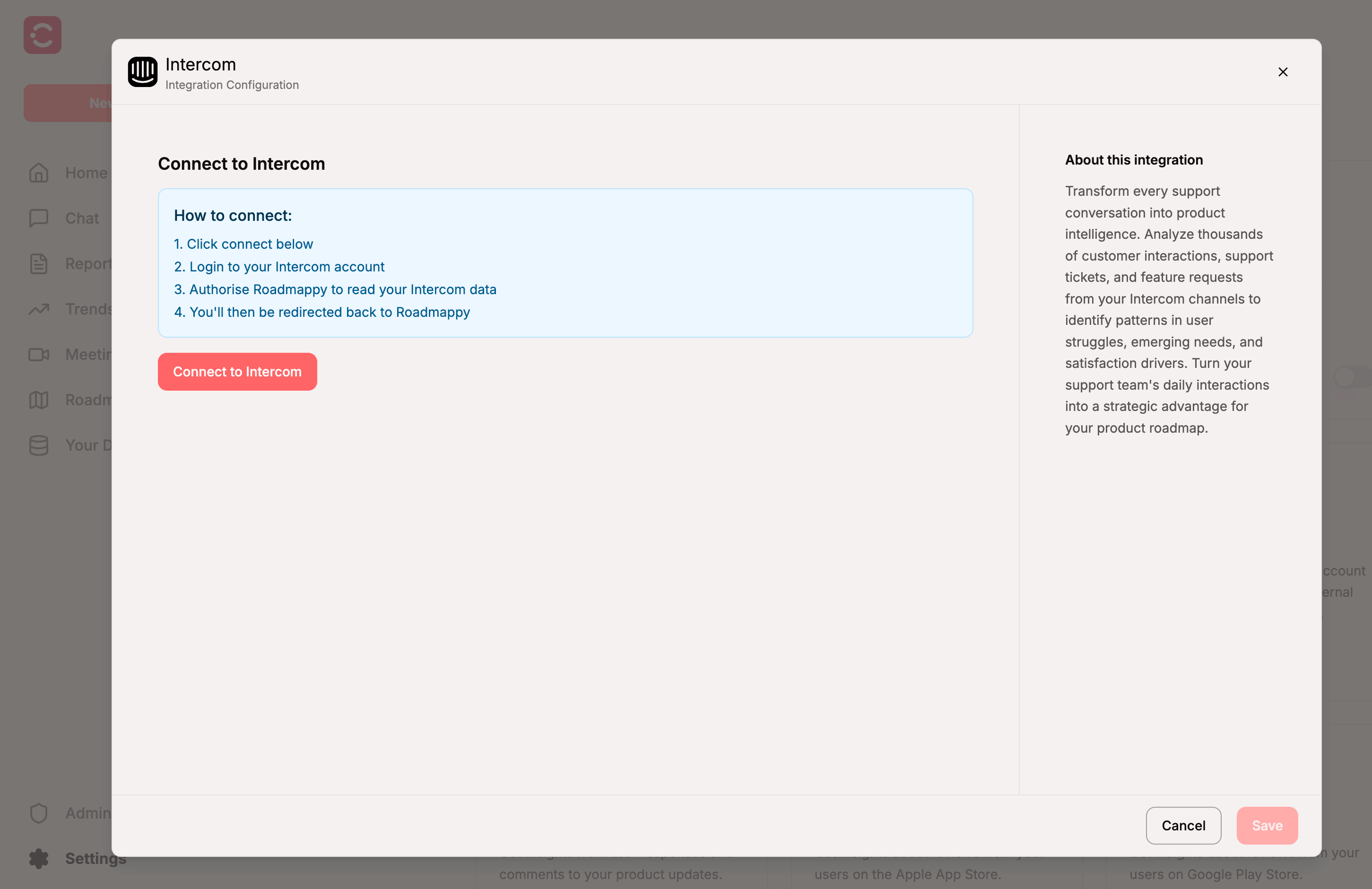Click 'Authorise Roadmappy to read' step
This screenshot has width=1372, height=889.
pos(335,289)
